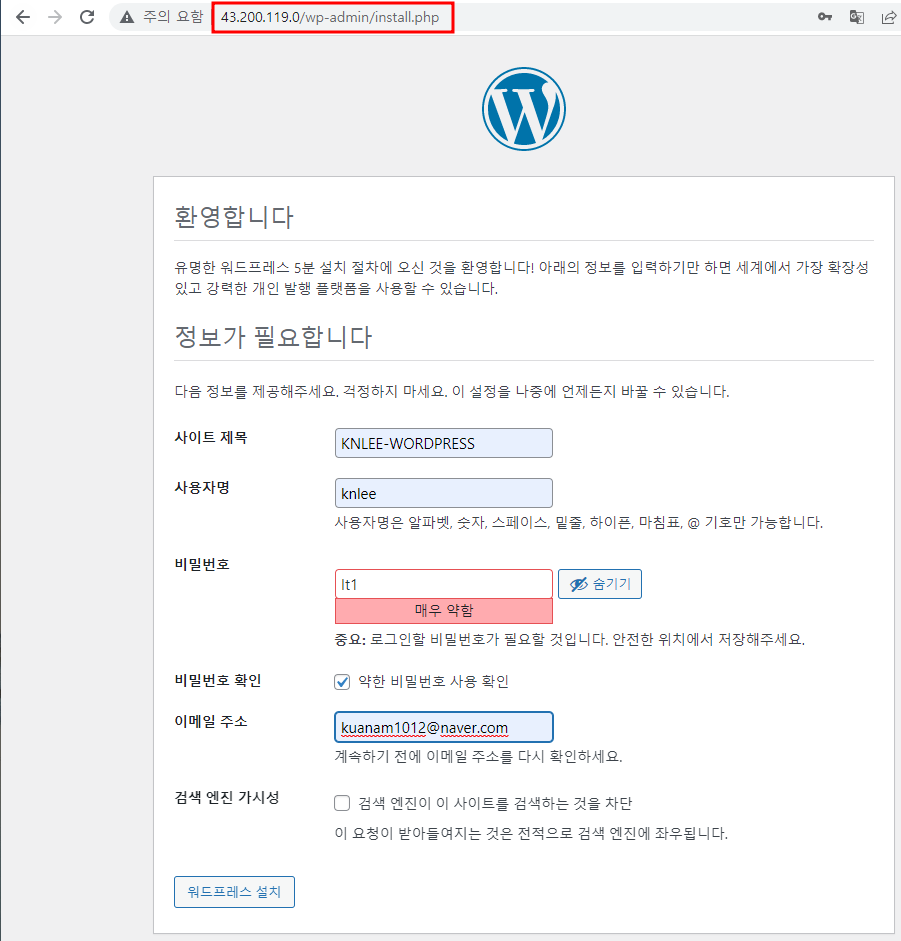
Task: Click the 비밀번호 확인 label
Action: (218, 681)
